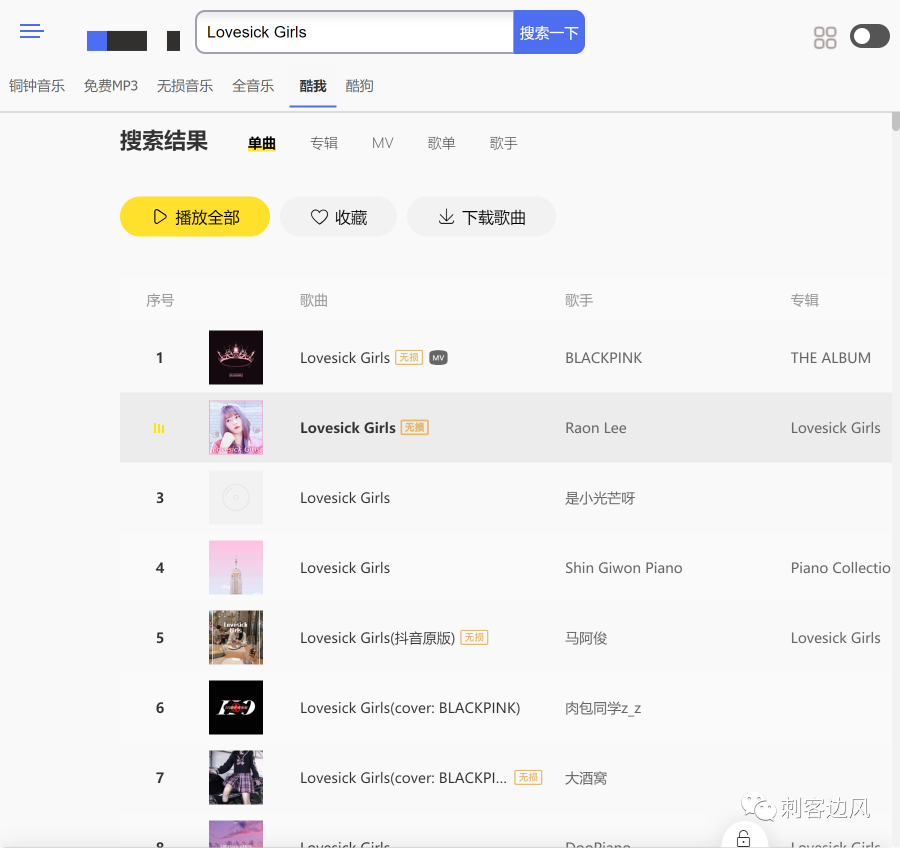This screenshot has height=848, width=900.
Task: Click the 搜索一下 search button
Action: [x=549, y=32]
